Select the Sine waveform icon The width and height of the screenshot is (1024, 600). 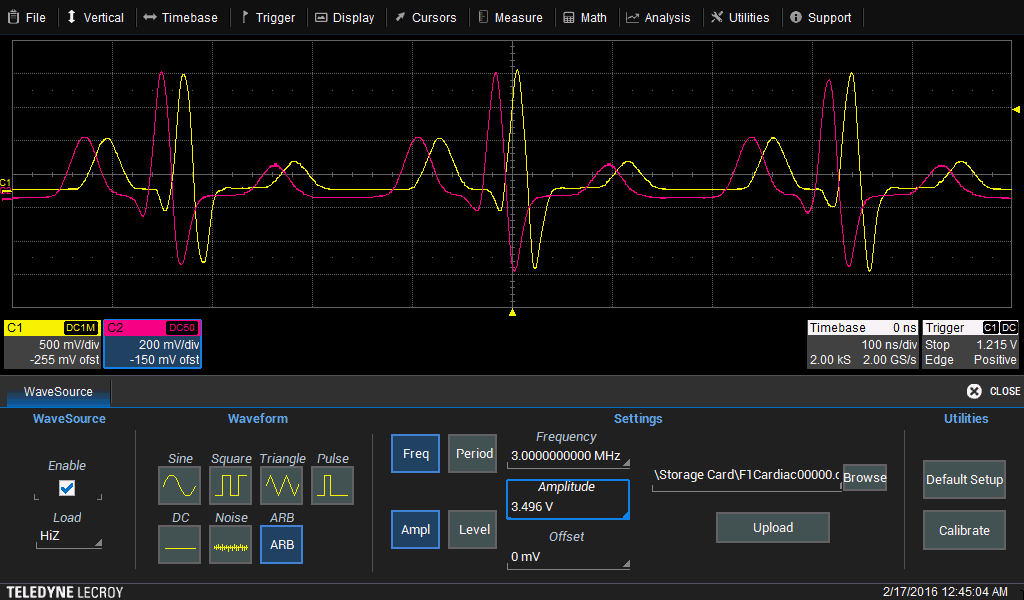tap(180, 486)
